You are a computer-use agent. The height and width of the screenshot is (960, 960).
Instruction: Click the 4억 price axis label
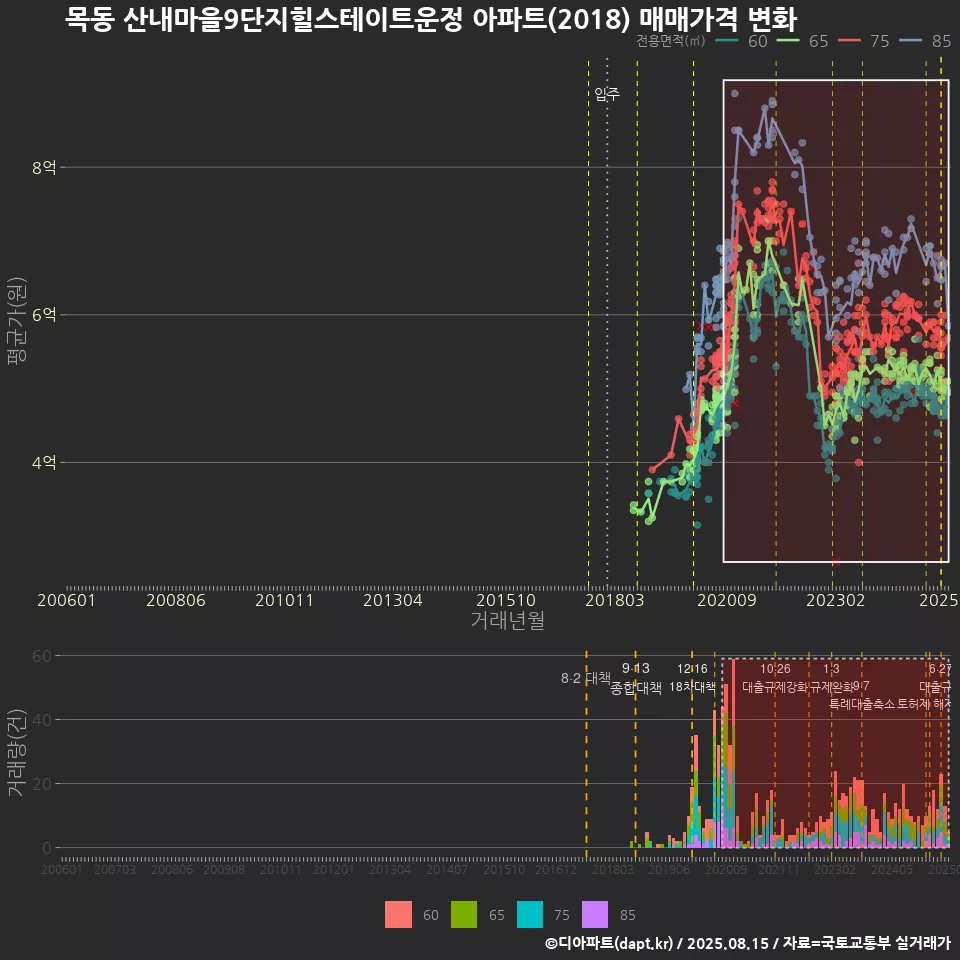(44, 462)
